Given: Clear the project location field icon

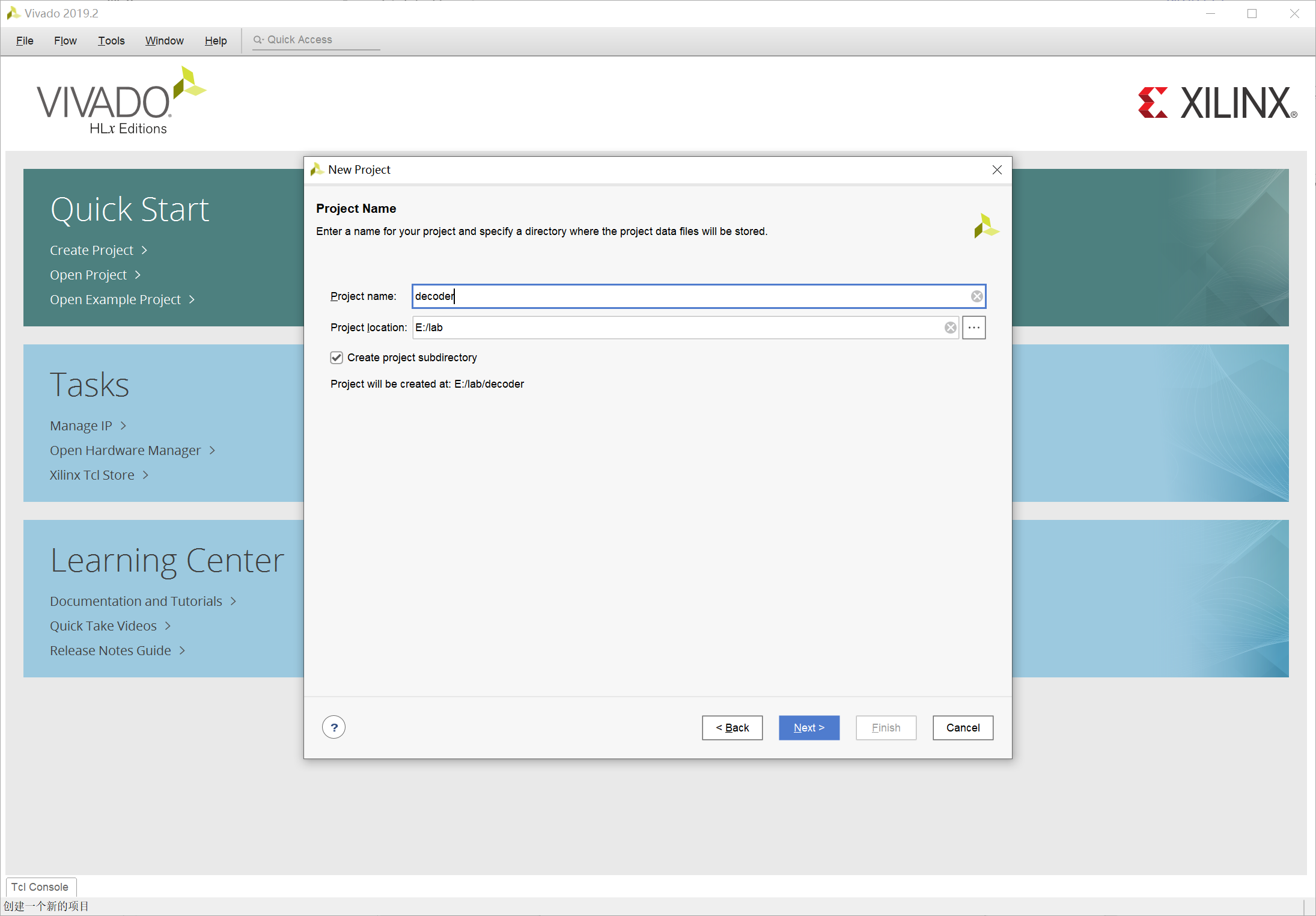Looking at the screenshot, I should pos(950,328).
